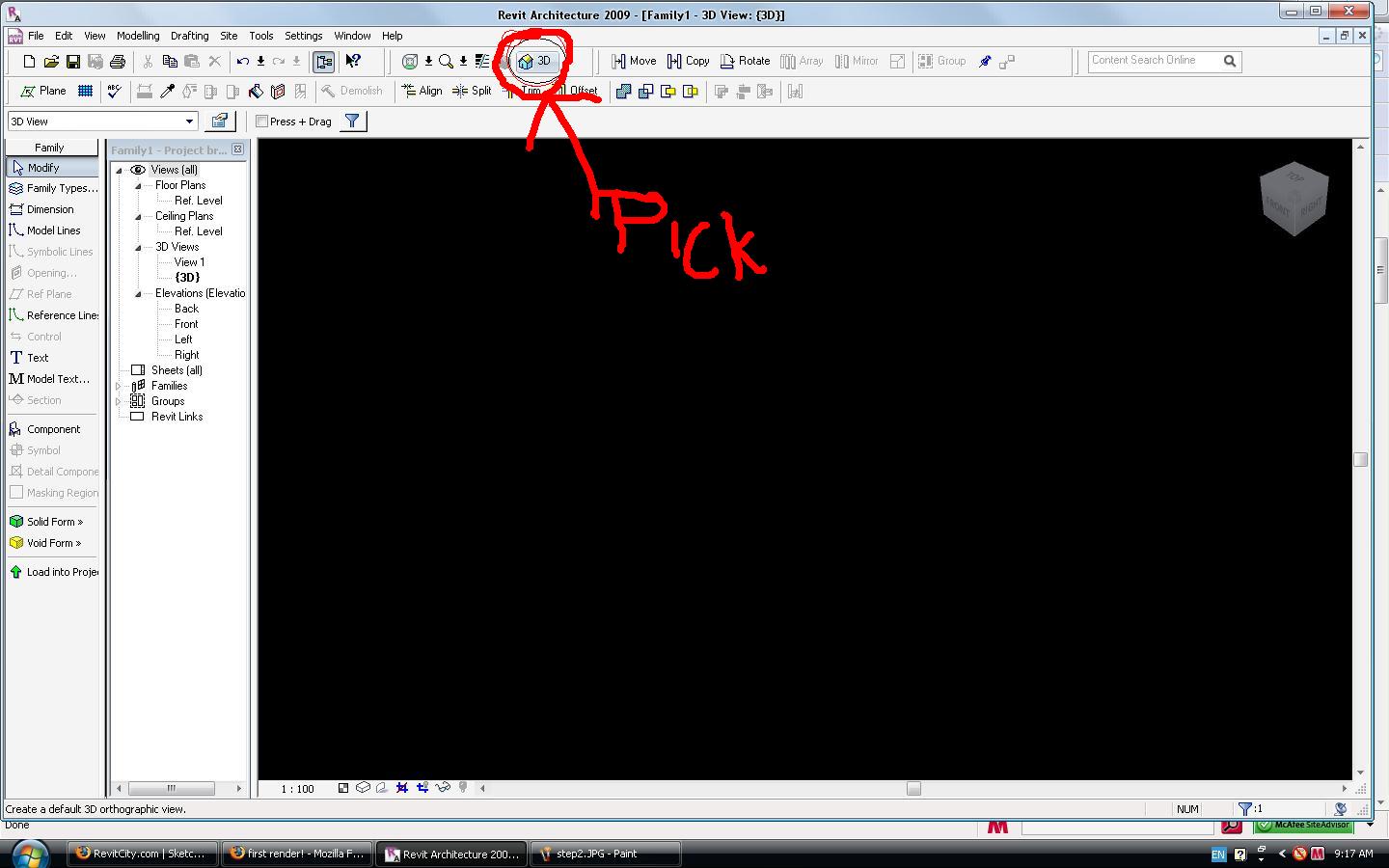The width and height of the screenshot is (1389, 868).
Task: Click the Cut Geometry icon
Action: [x=667, y=92]
